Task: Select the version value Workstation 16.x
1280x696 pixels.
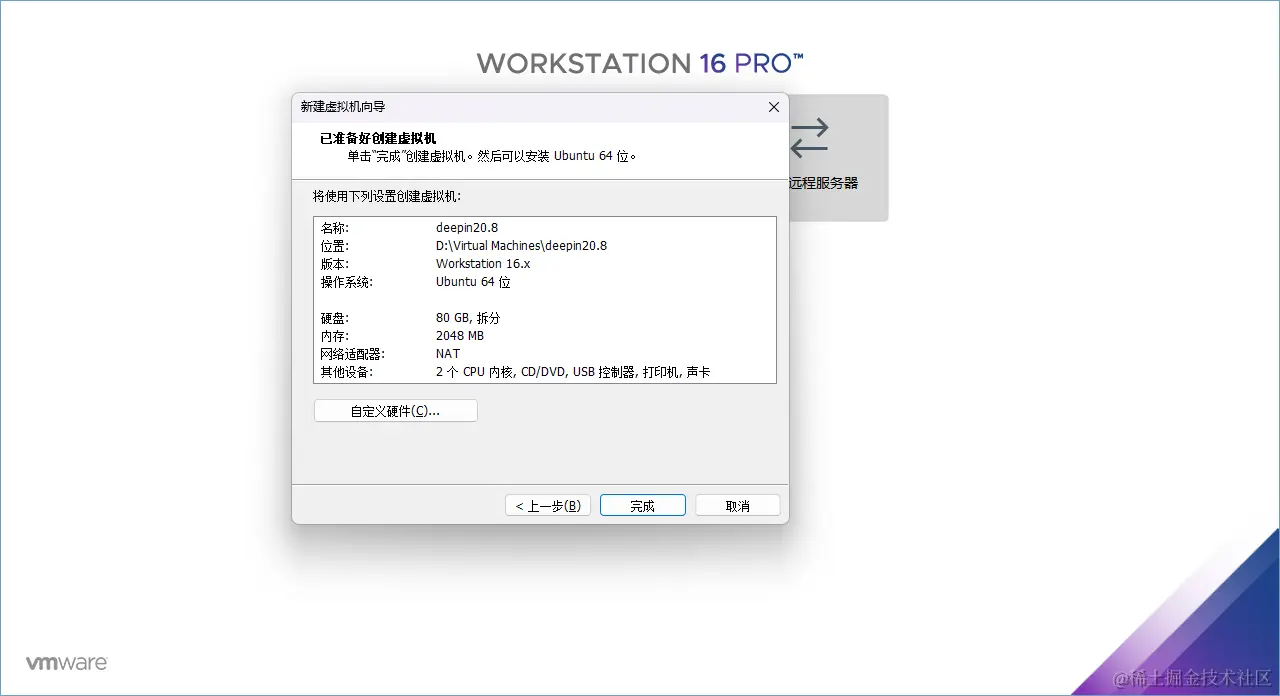Action: coord(483,264)
